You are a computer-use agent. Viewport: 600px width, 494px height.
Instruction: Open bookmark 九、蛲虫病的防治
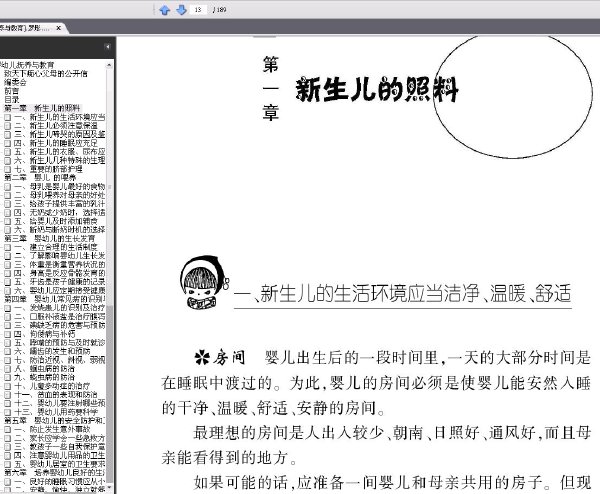pos(44,377)
